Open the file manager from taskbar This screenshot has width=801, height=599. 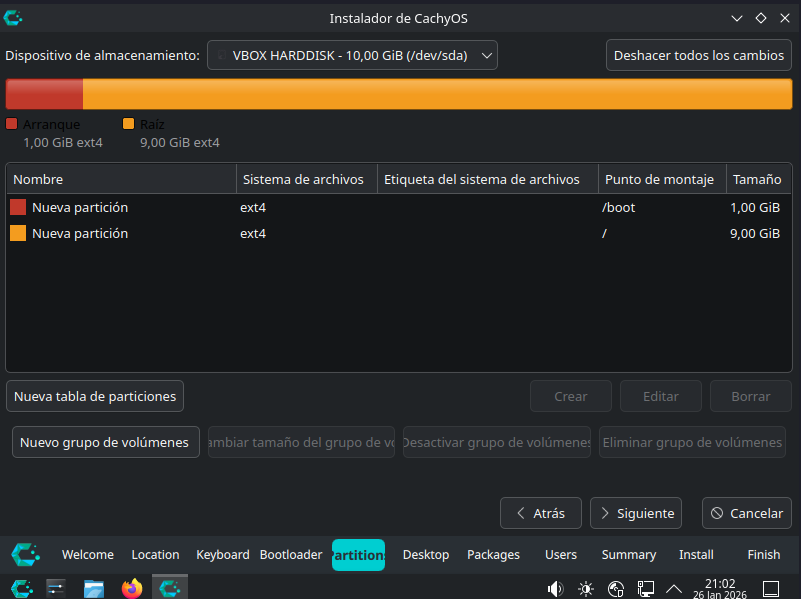(x=94, y=588)
